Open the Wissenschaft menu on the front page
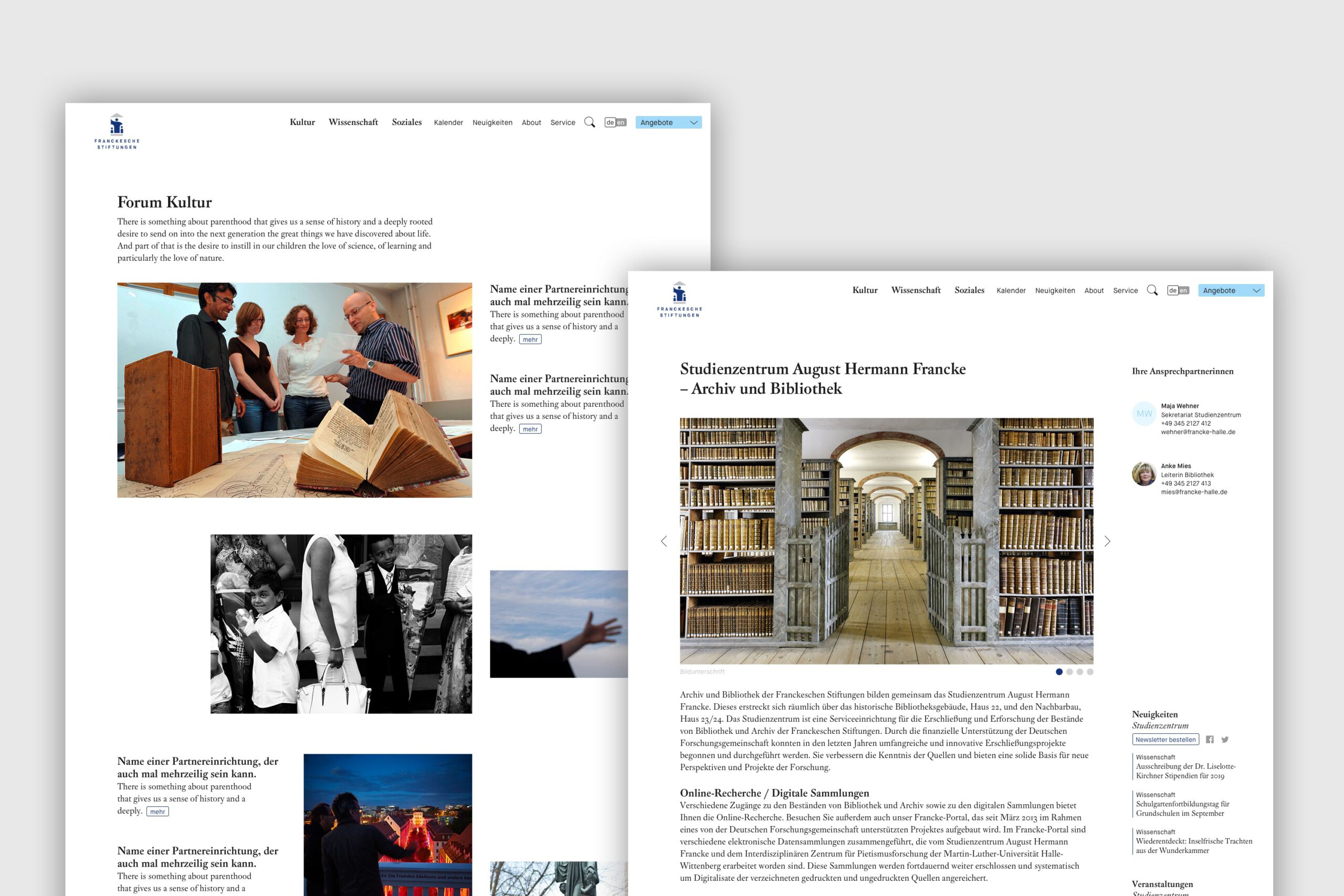This screenshot has width=1344, height=896. click(x=916, y=290)
